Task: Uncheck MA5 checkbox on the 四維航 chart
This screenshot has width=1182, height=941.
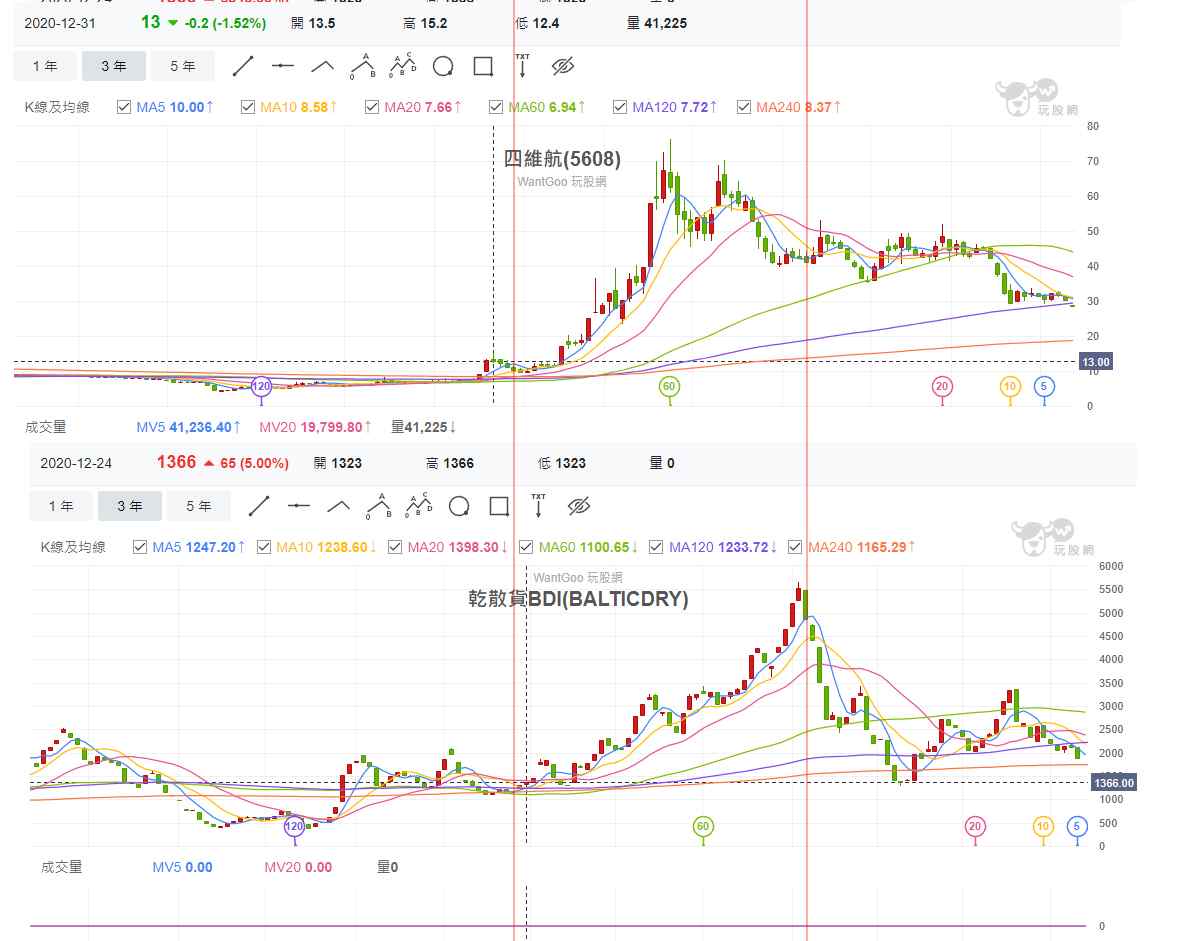Action: coord(124,107)
